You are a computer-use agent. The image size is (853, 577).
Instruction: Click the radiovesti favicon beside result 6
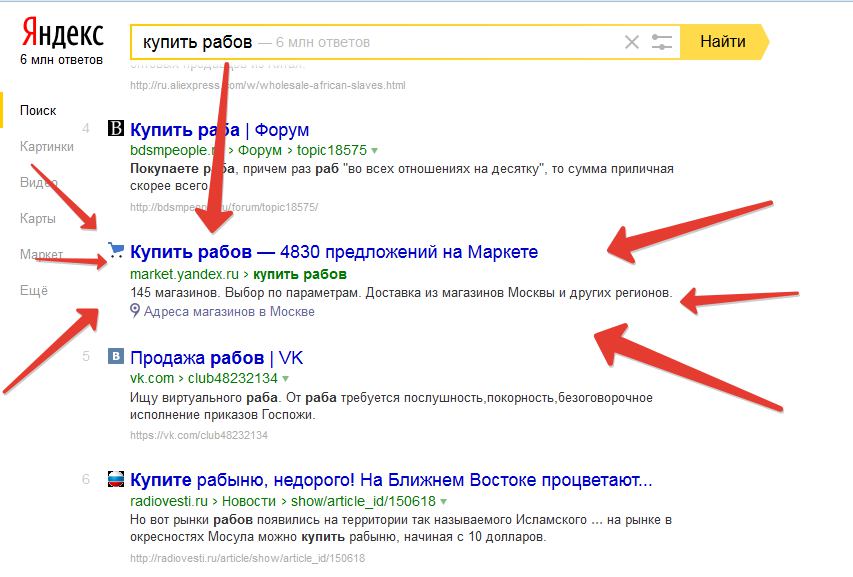point(116,479)
